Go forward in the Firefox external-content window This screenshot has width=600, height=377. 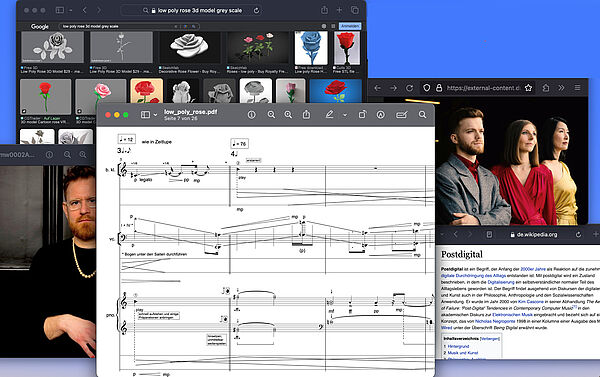coord(393,88)
